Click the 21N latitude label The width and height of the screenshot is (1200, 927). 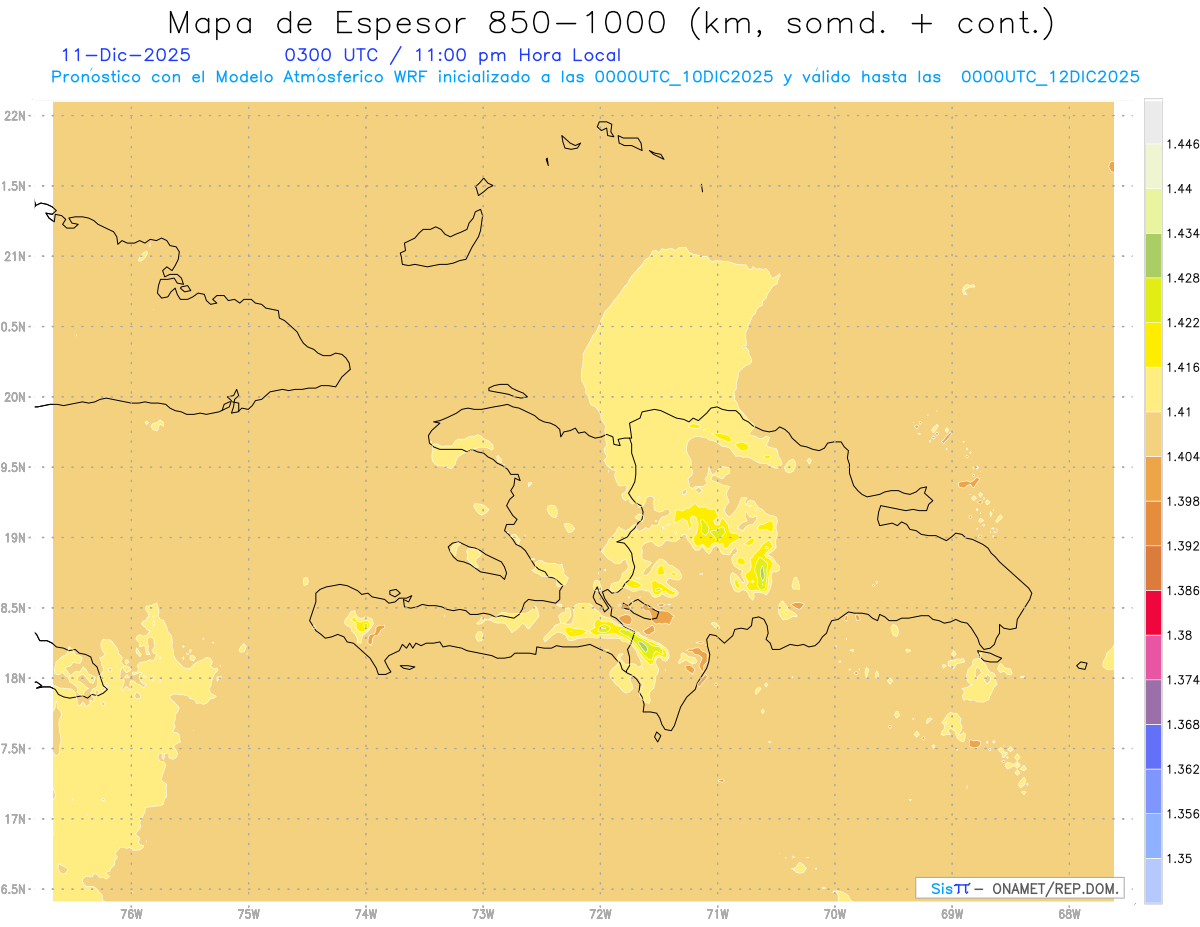click(x=15, y=256)
